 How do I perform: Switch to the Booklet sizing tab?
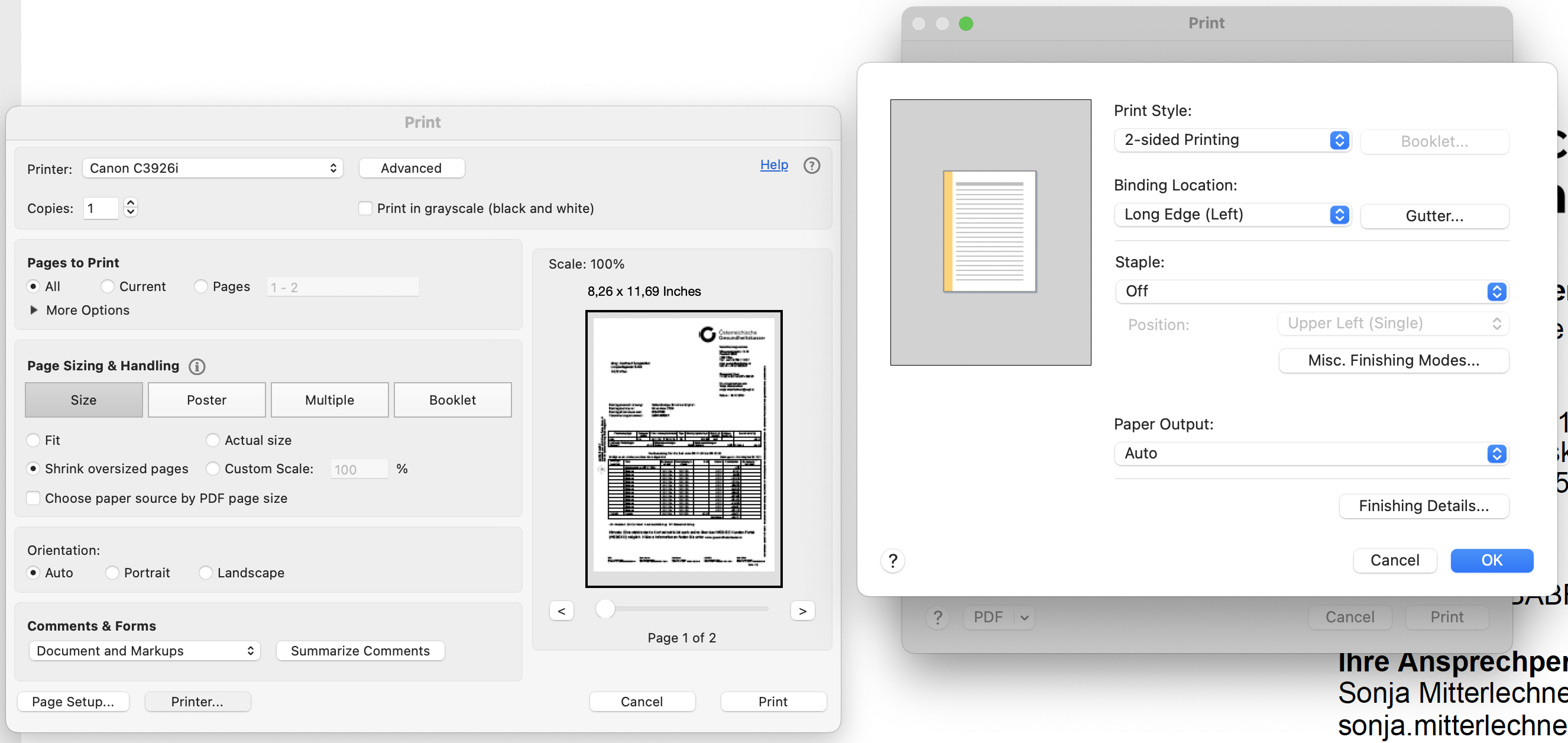click(x=452, y=400)
